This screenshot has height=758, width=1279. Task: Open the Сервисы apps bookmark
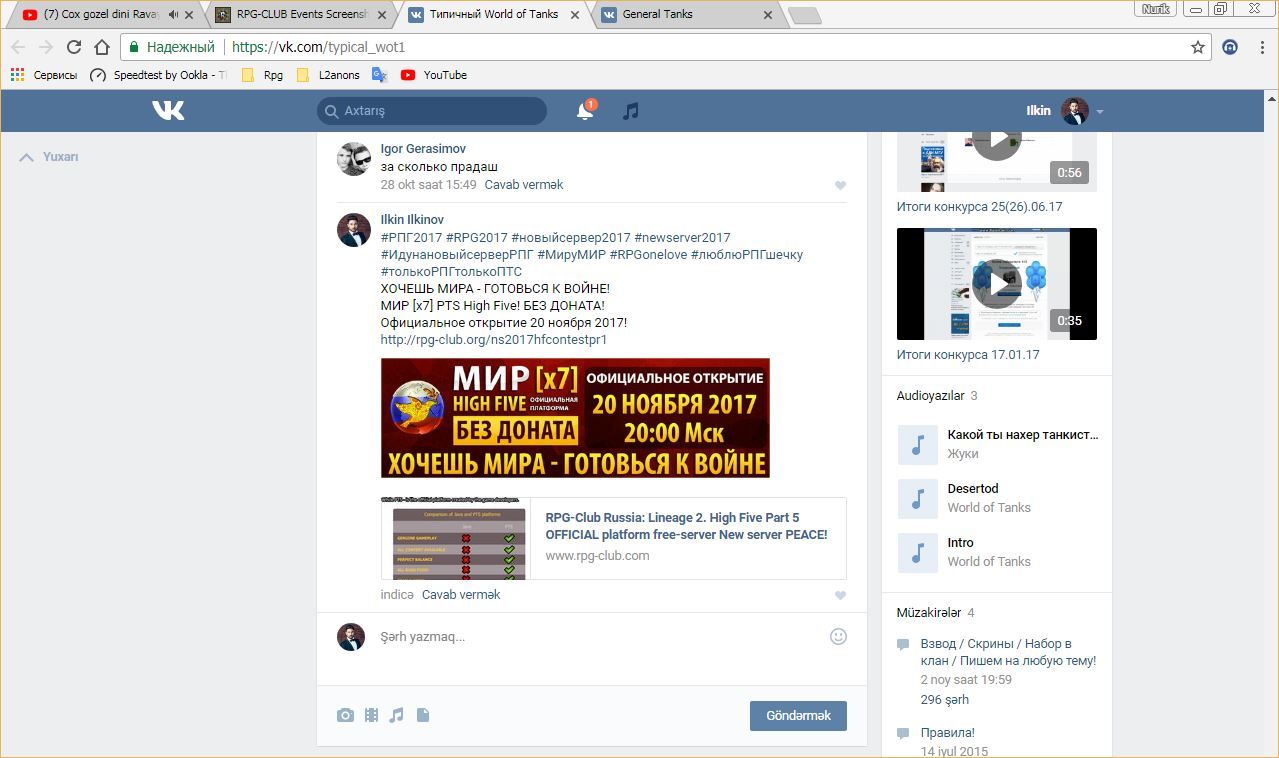pos(43,75)
